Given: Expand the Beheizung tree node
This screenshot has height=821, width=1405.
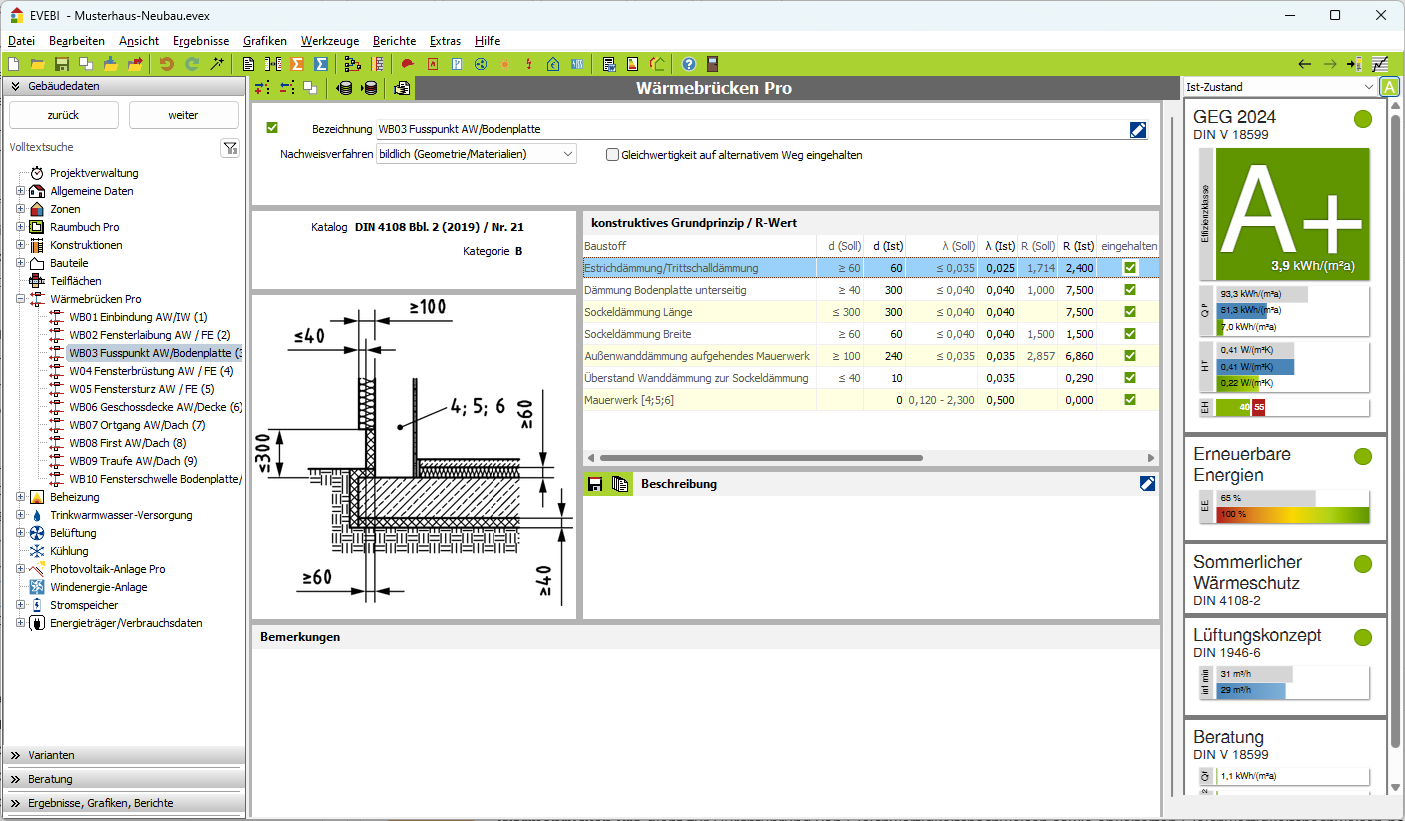Looking at the screenshot, I should [x=20, y=497].
